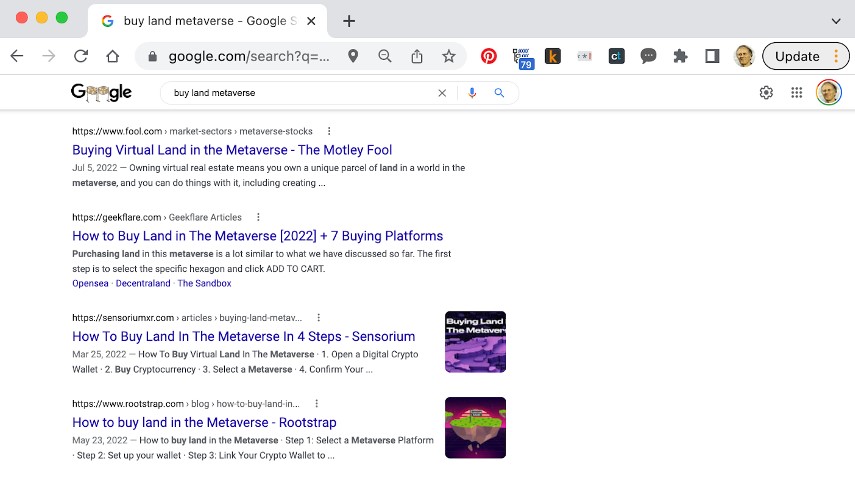Viewport: 855px width, 477px height.
Task: Click the gray asterisk extension icon
Action: click(585, 56)
